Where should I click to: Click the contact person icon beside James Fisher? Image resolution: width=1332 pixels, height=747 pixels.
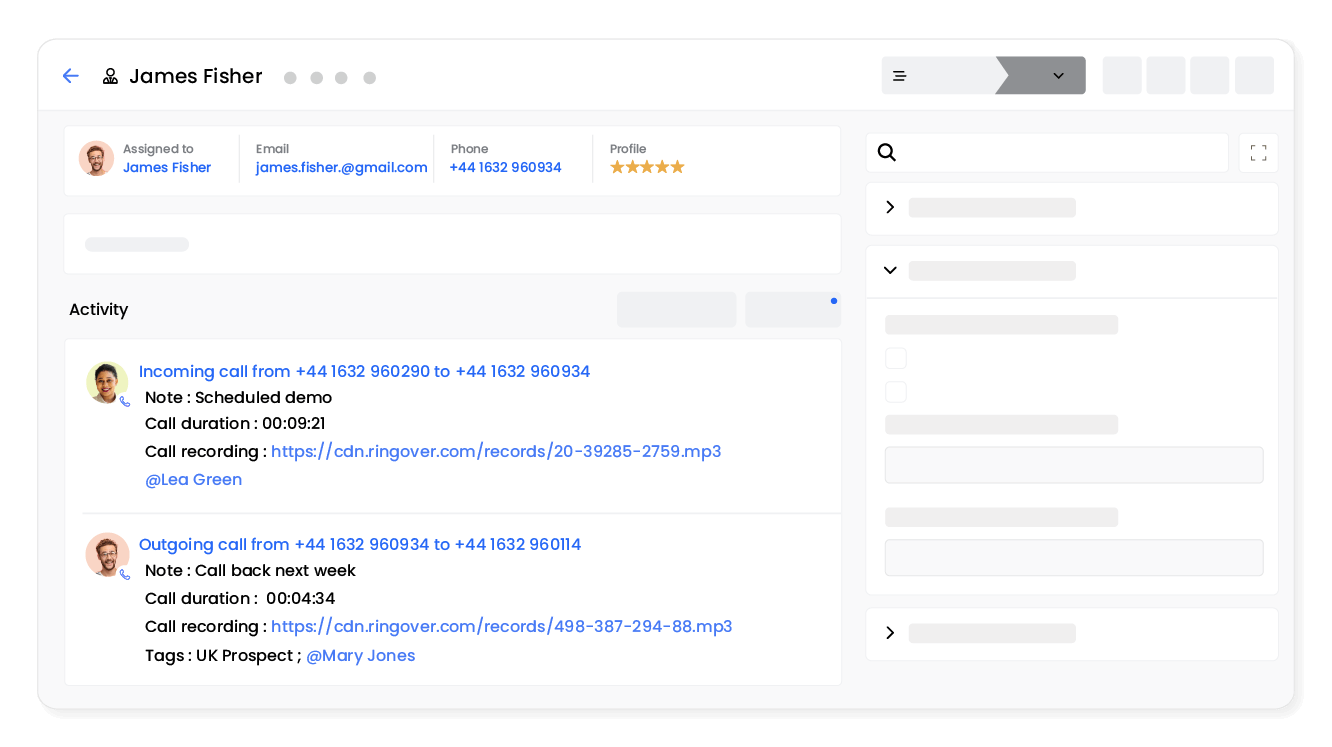point(111,76)
